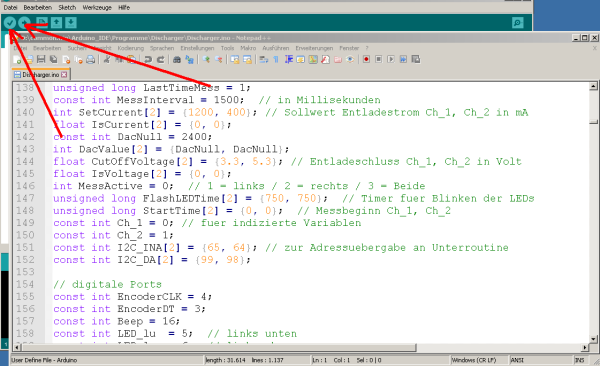Open Folder as Workspace toolbar icon
600x366 pixels.
coord(338,59)
